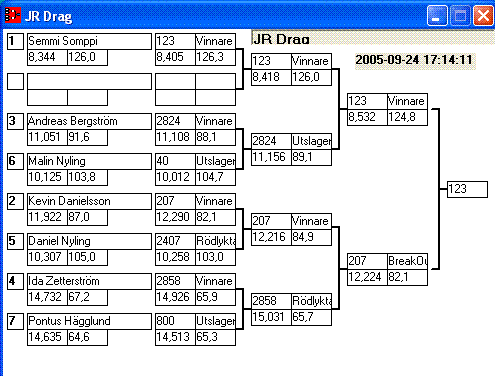This screenshot has height=376, width=495.
Task: Click the final winner box showing 123
Action: [x=467, y=189]
